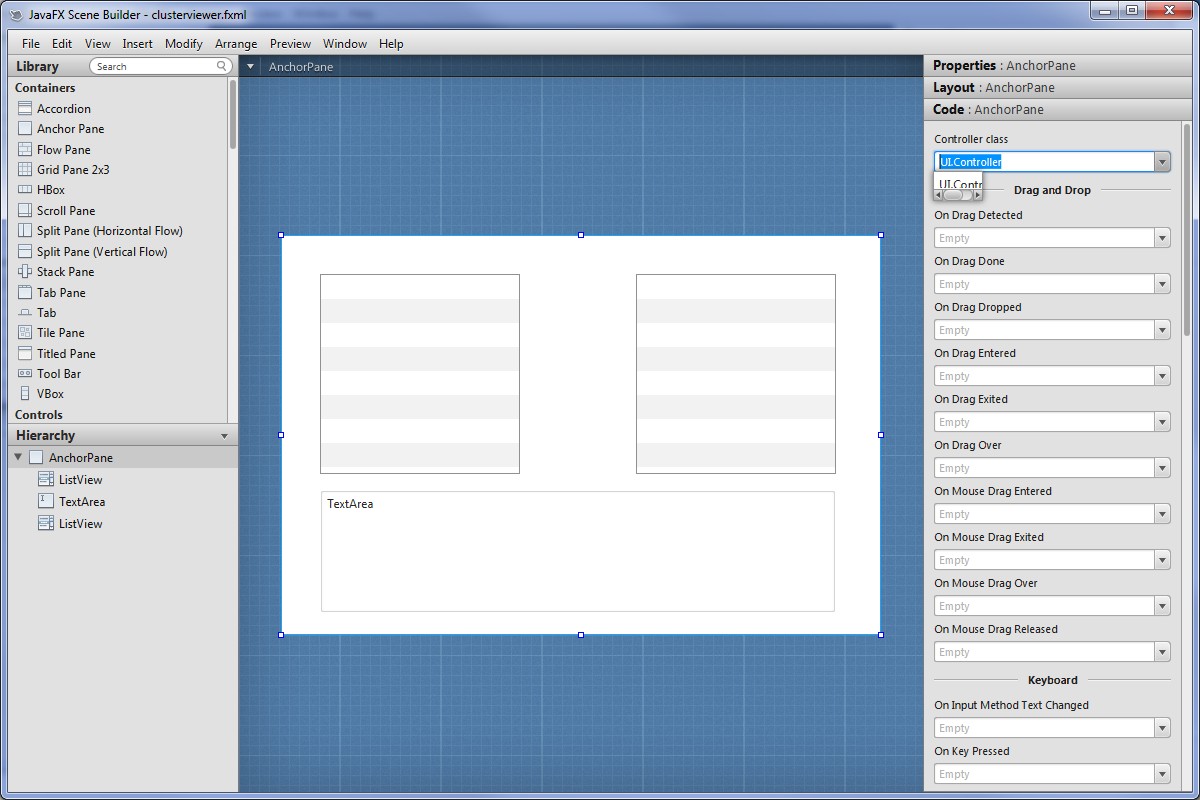
Task: Select the Grid Pane 2x3 icon
Action: tap(25, 169)
